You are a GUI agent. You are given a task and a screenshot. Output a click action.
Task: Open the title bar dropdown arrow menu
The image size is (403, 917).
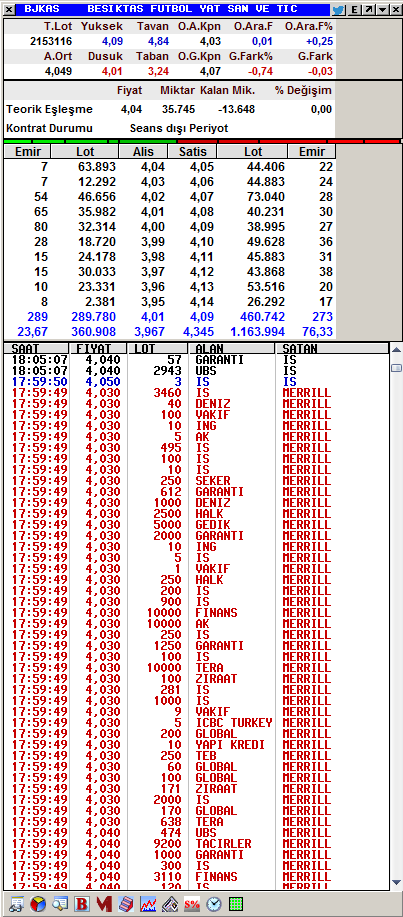pyautogui.click(x=381, y=9)
